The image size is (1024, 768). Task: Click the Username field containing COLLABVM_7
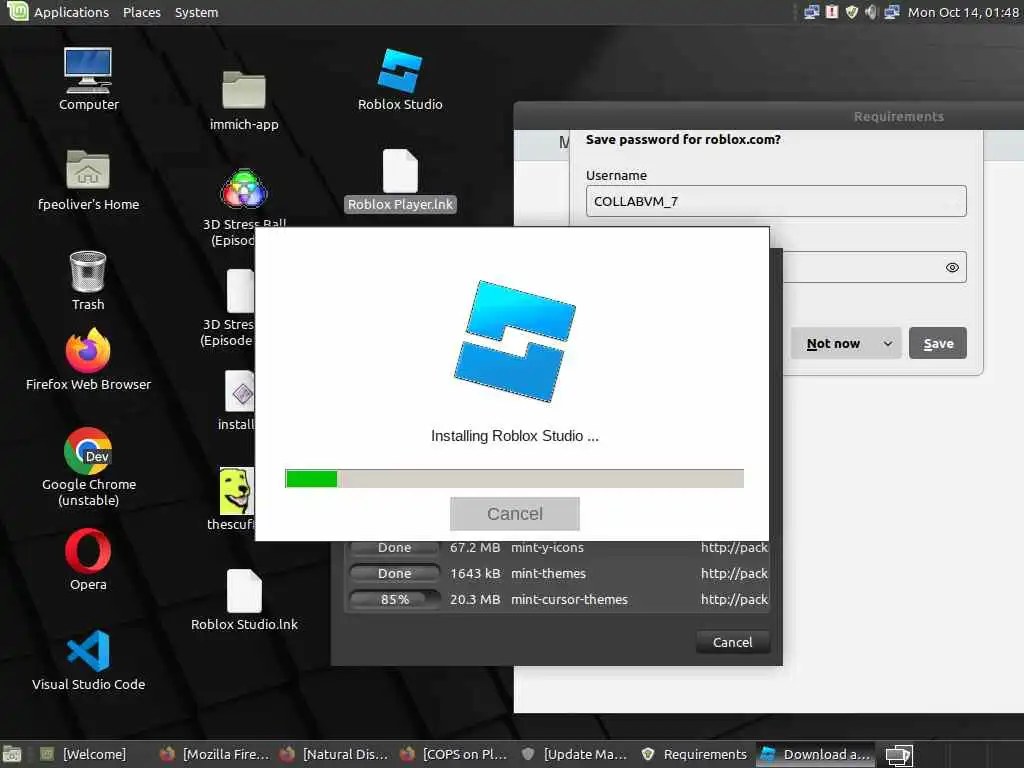pyautogui.click(x=776, y=201)
